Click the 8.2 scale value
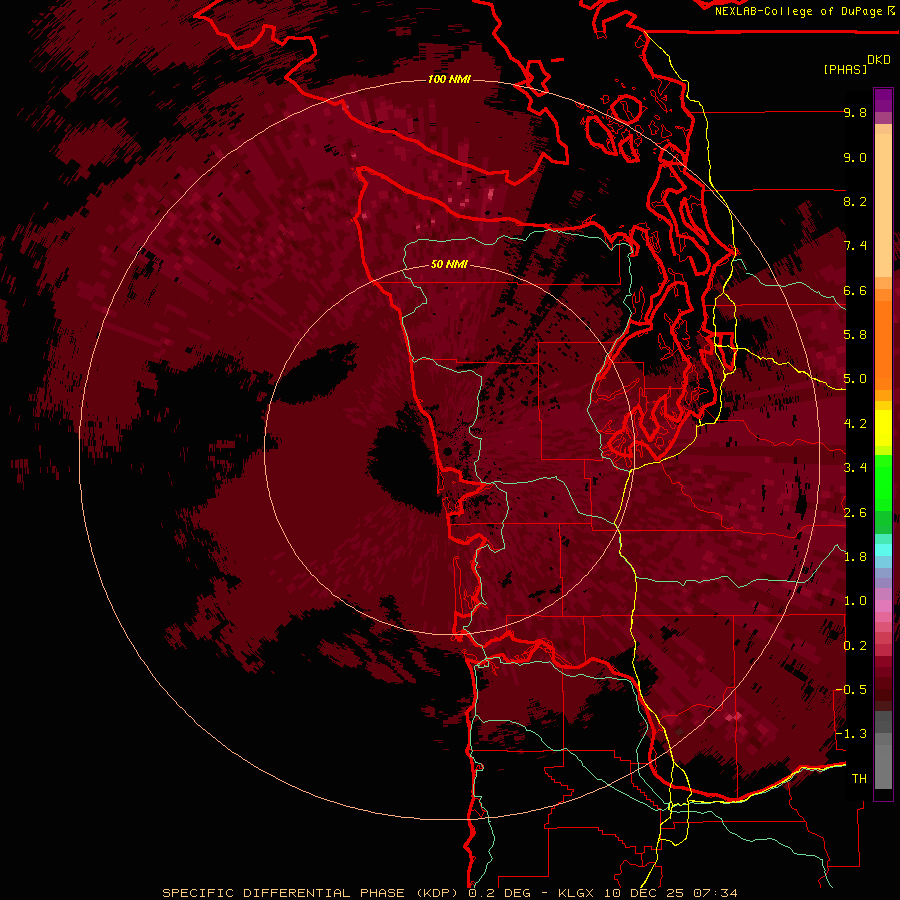The width and height of the screenshot is (900, 900). point(855,201)
